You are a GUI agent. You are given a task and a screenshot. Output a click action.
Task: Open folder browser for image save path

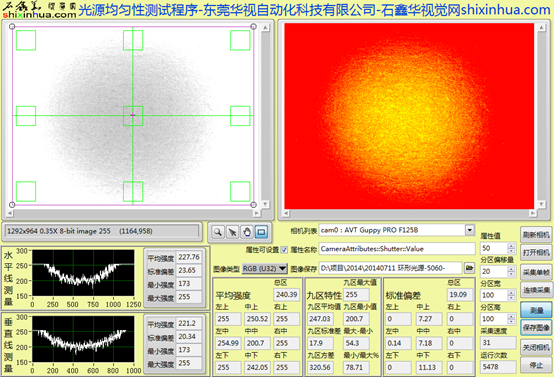(469, 268)
